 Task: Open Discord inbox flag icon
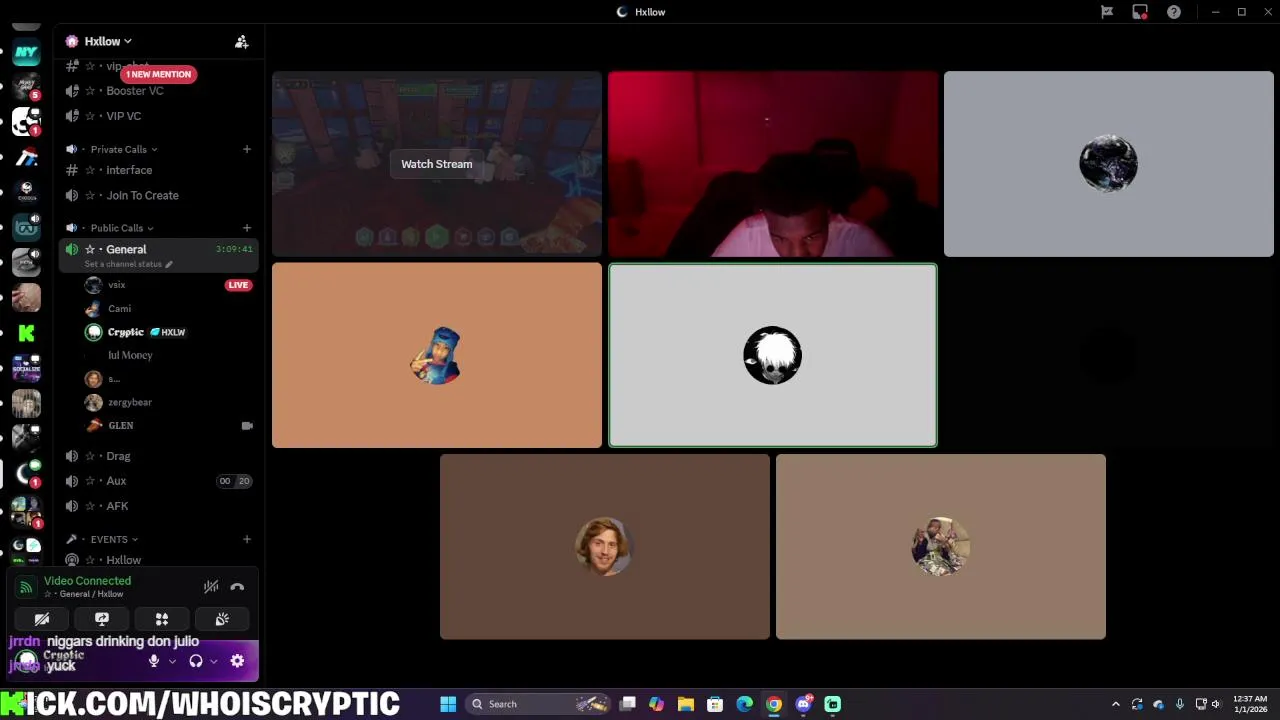tap(1107, 12)
